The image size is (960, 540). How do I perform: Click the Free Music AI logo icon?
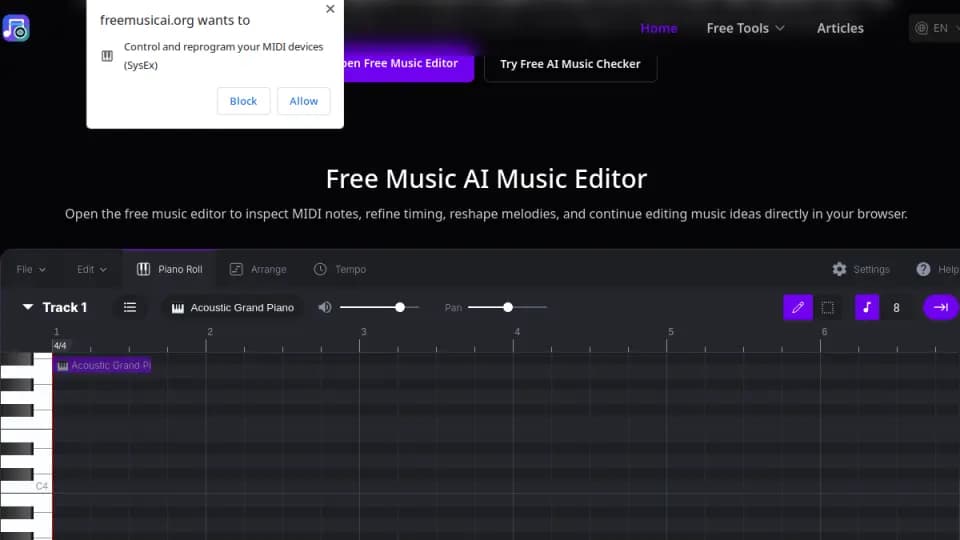tap(16, 28)
